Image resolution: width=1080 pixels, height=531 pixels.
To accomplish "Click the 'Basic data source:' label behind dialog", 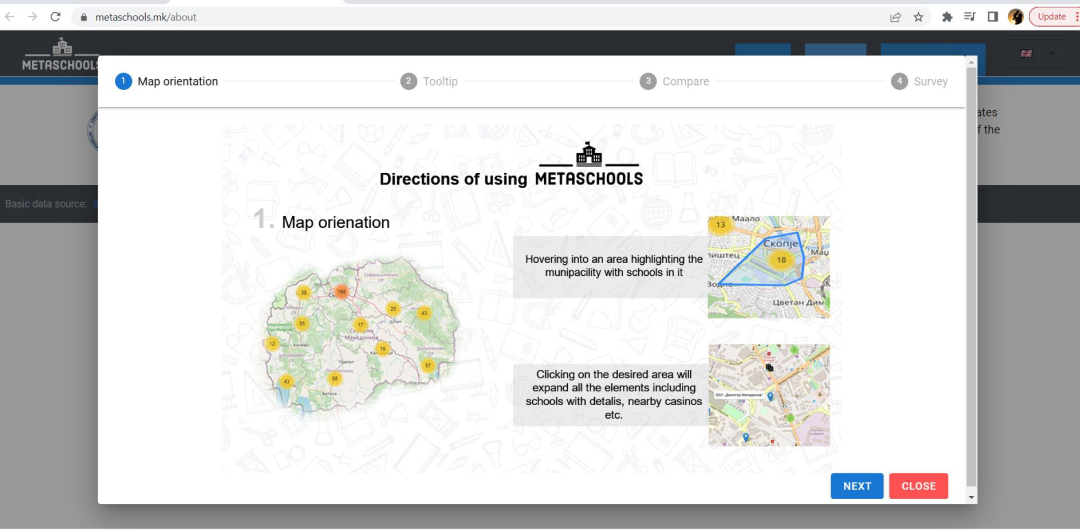I will click(46, 204).
